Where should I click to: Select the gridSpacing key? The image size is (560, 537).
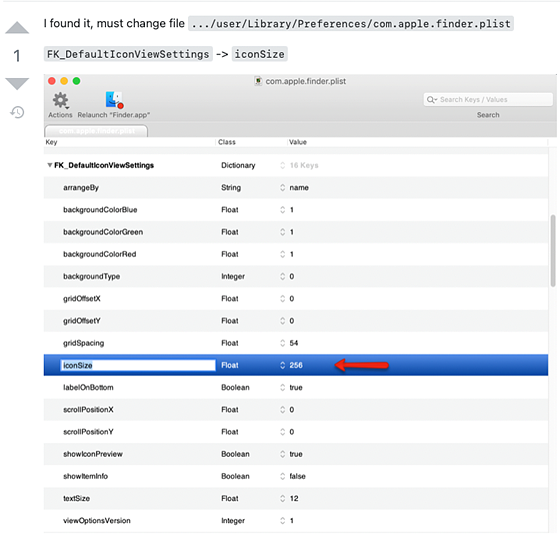pyautogui.click(x=84, y=343)
